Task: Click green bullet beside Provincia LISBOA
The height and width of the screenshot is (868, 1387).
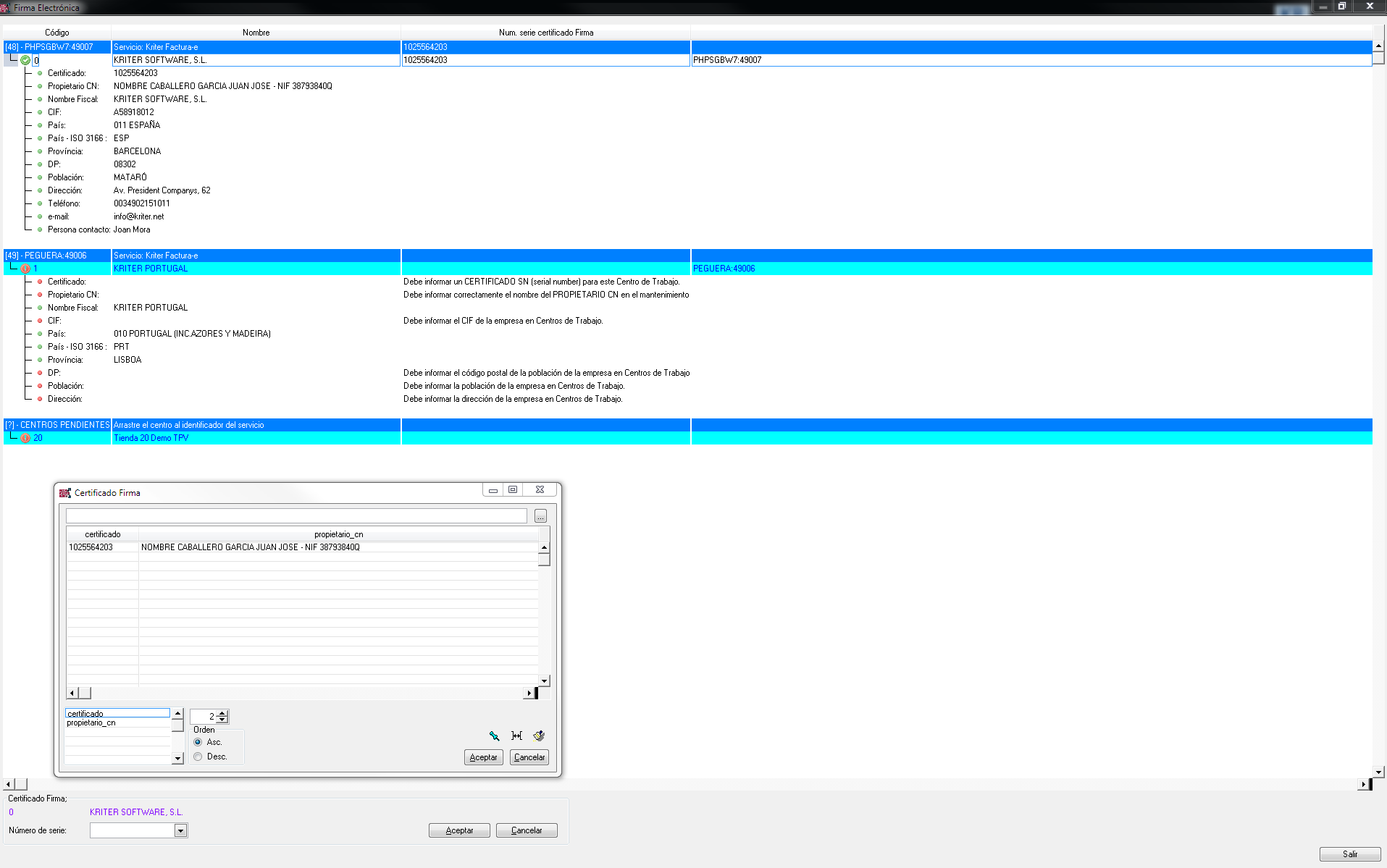Action: click(40, 360)
